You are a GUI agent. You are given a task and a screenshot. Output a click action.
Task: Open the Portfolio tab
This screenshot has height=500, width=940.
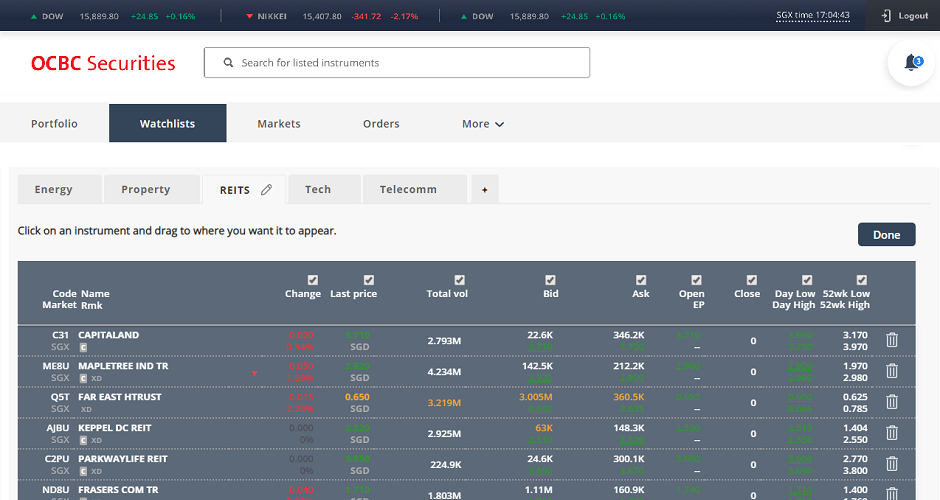coord(55,124)
